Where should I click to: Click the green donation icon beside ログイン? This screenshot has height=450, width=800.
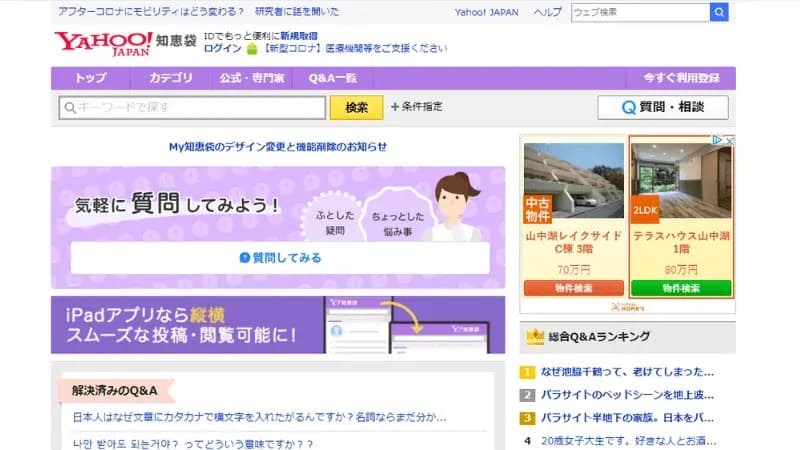point(252,48)
